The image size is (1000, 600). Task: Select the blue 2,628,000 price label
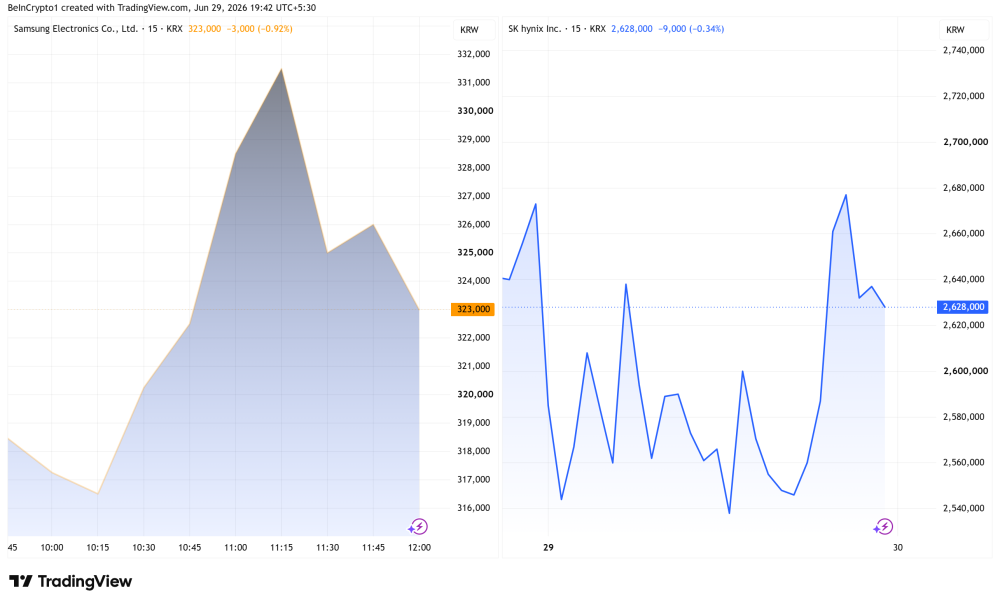point(963,307)
